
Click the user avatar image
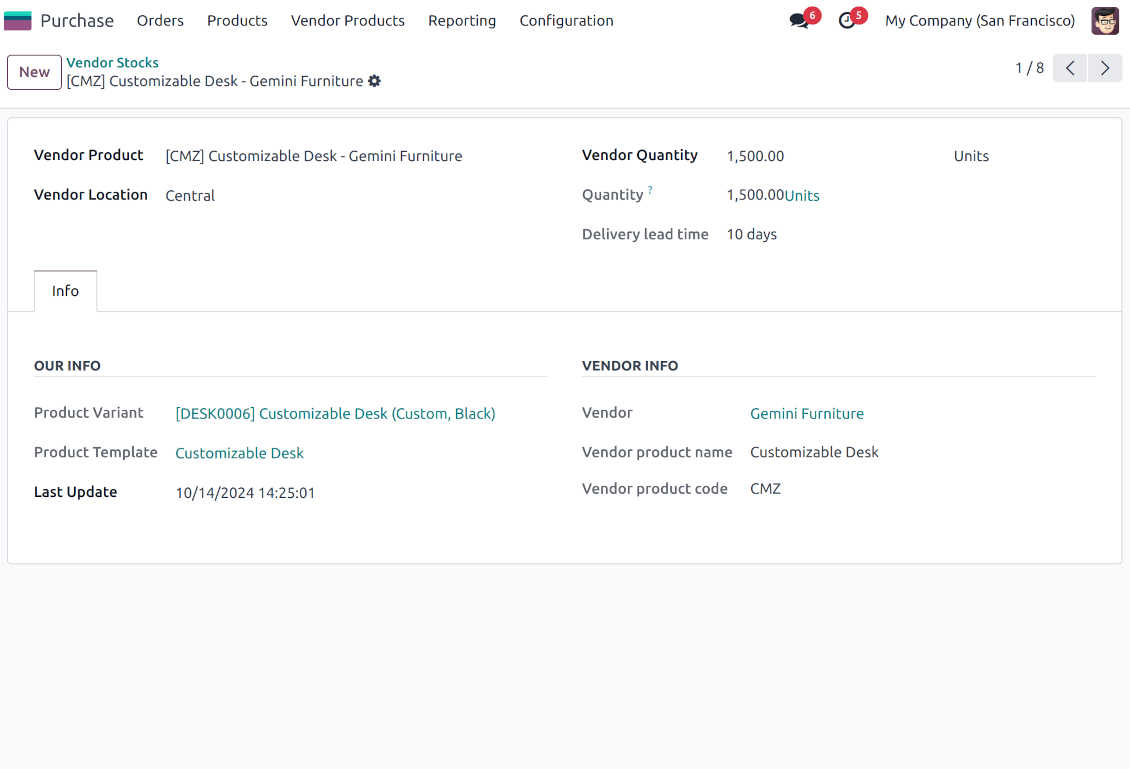[x=1104, y=20]
